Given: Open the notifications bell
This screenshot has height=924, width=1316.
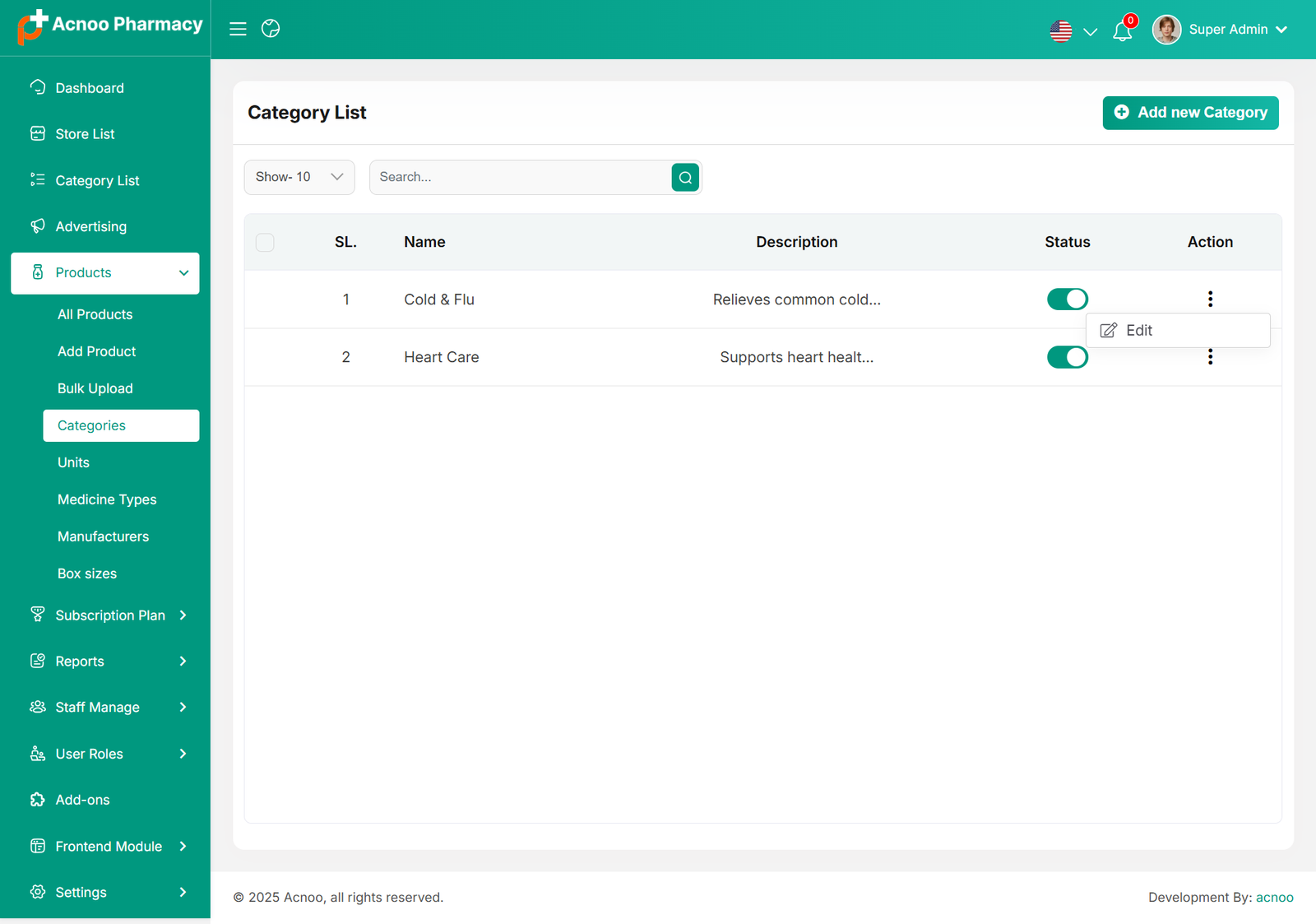Looking at the screenshot, I should click(x=1122, y=31).
